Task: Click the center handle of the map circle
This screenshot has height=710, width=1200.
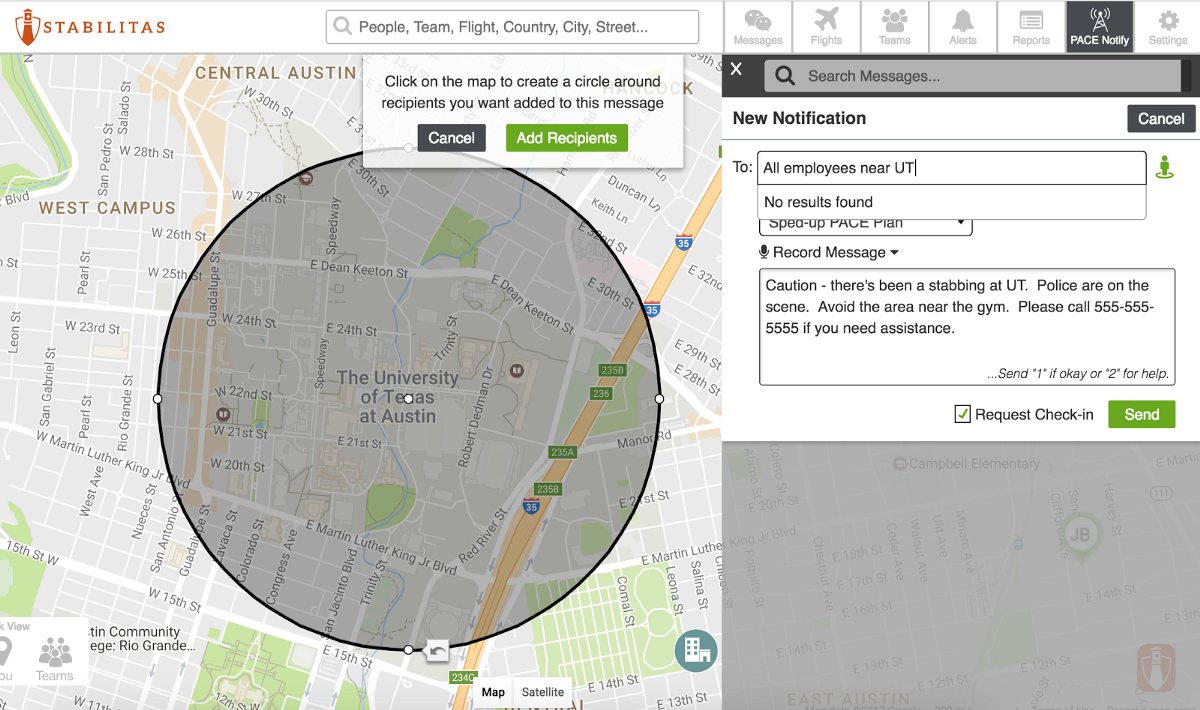Action: click(x=408, y=399)
